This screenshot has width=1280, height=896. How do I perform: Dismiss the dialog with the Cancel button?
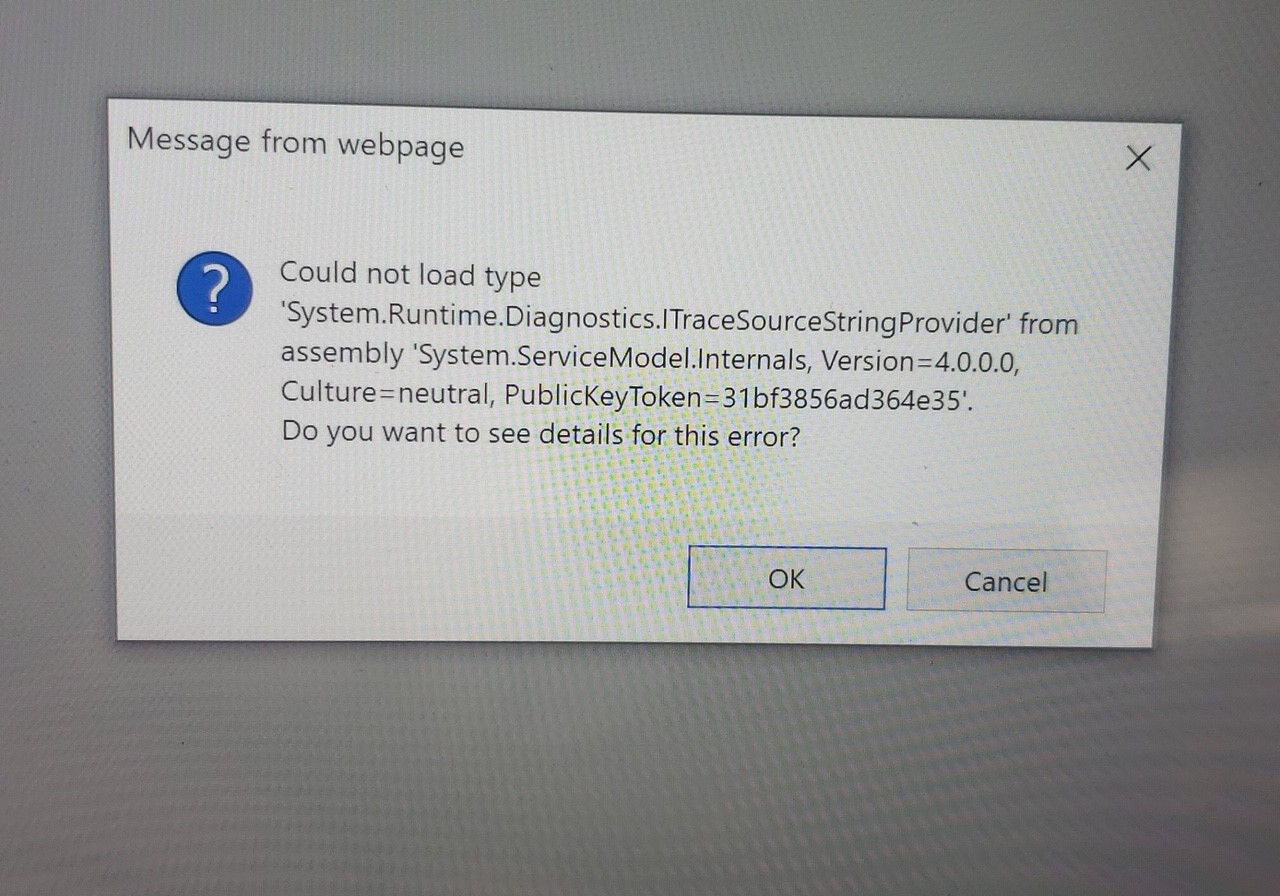[x=1006, y=582]
